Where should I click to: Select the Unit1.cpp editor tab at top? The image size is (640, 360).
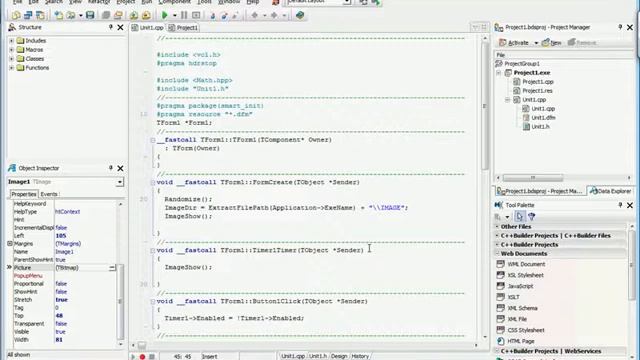point(148,28)
